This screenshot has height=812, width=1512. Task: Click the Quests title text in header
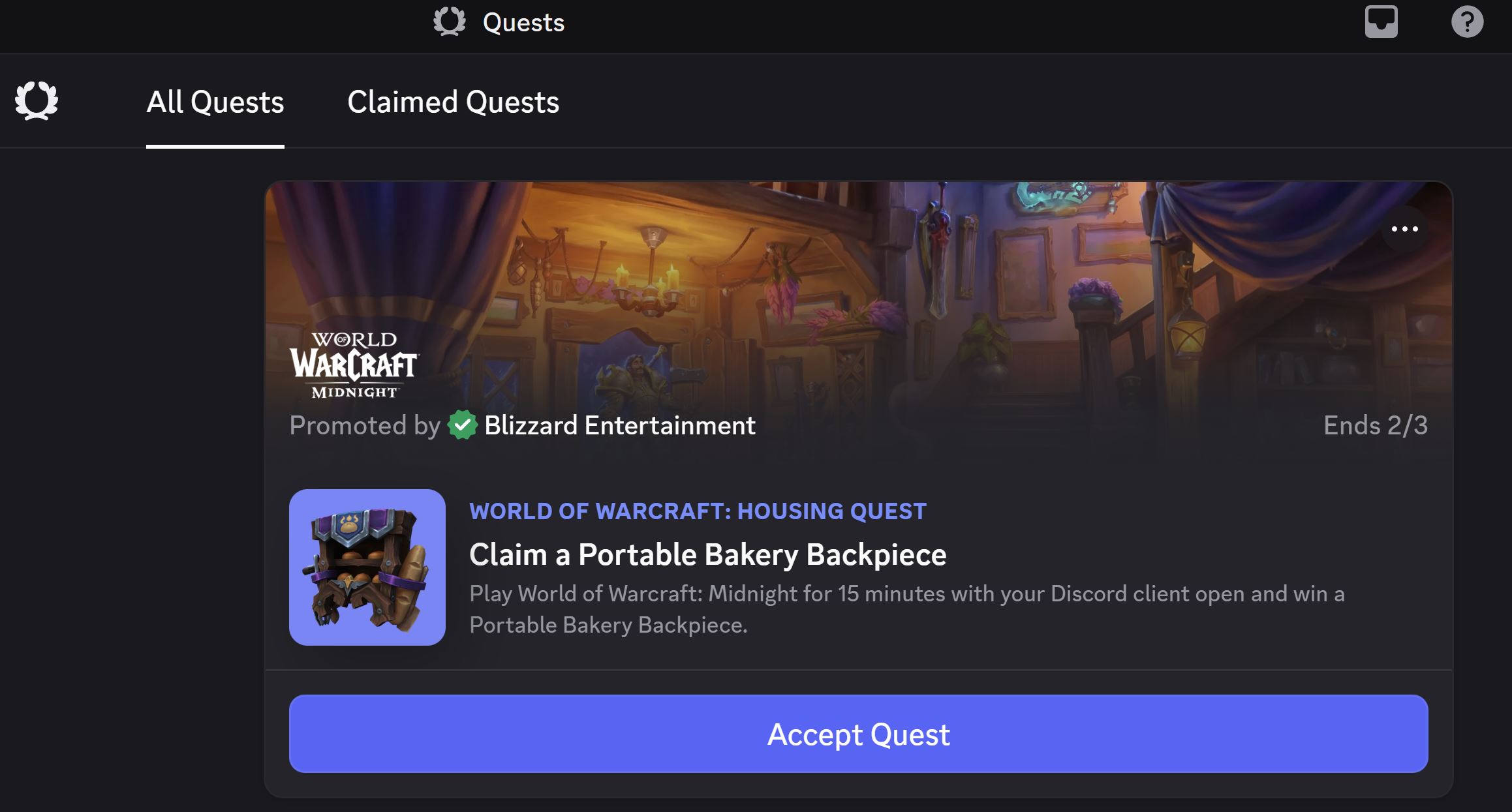[523, 23]
